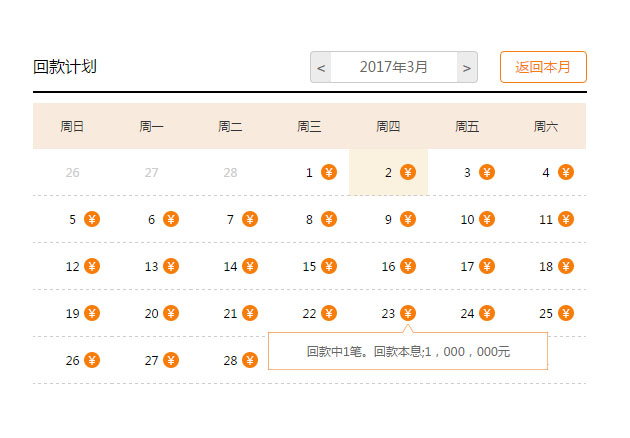Open the repayment icon on March 20
Image resolution: width=630 pixels, height=438 pixels.
pyautogui.click(x=171, y=313)
